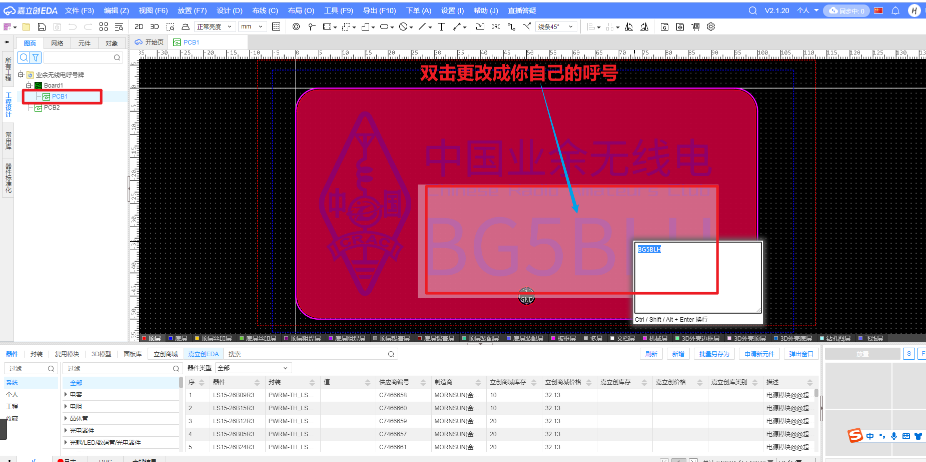Select PCB2 in project tree
926x462 pixels.
tap(51, 108)
